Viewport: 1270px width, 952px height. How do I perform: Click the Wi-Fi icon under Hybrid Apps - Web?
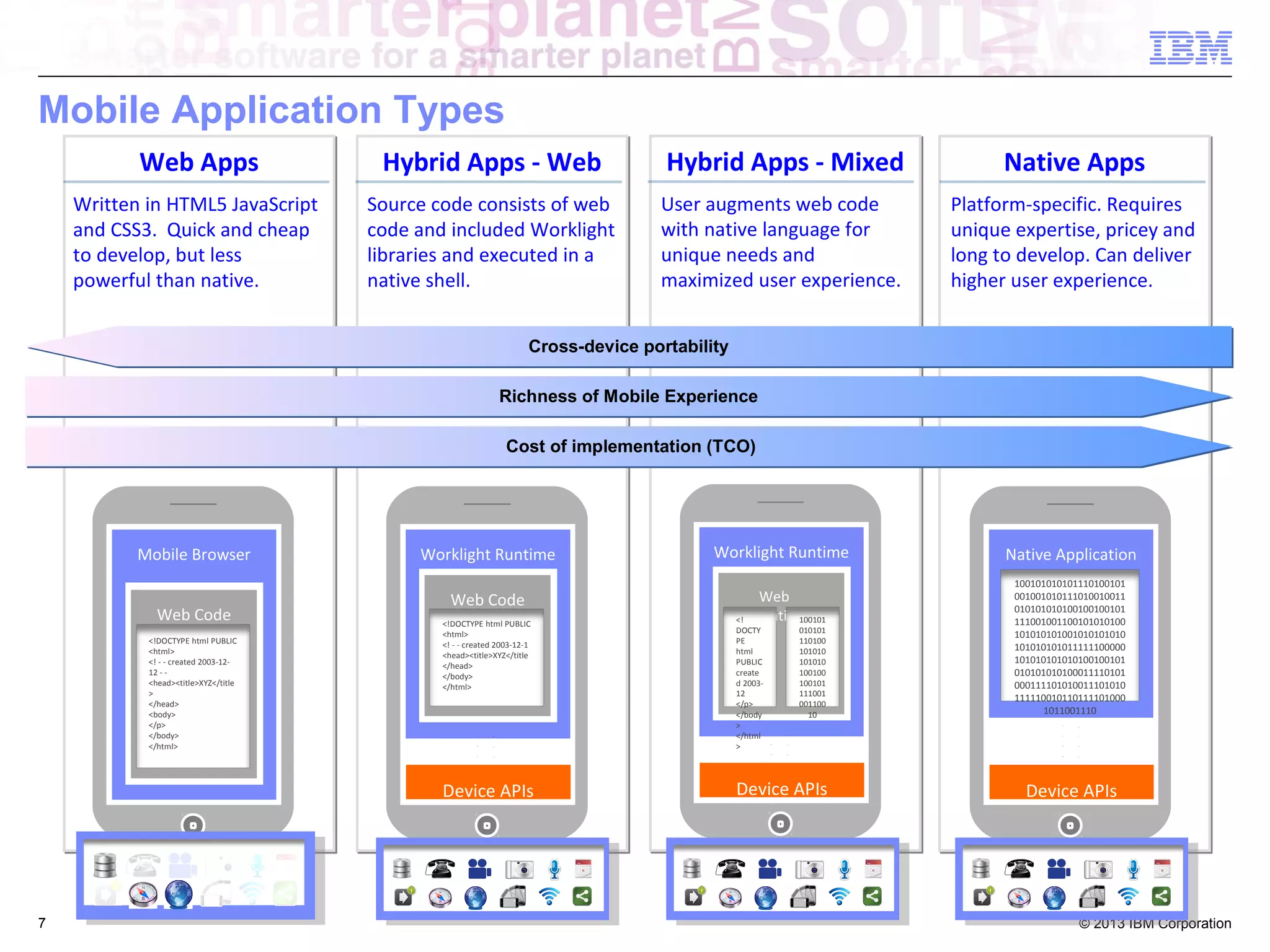click(x=549, y=896)
